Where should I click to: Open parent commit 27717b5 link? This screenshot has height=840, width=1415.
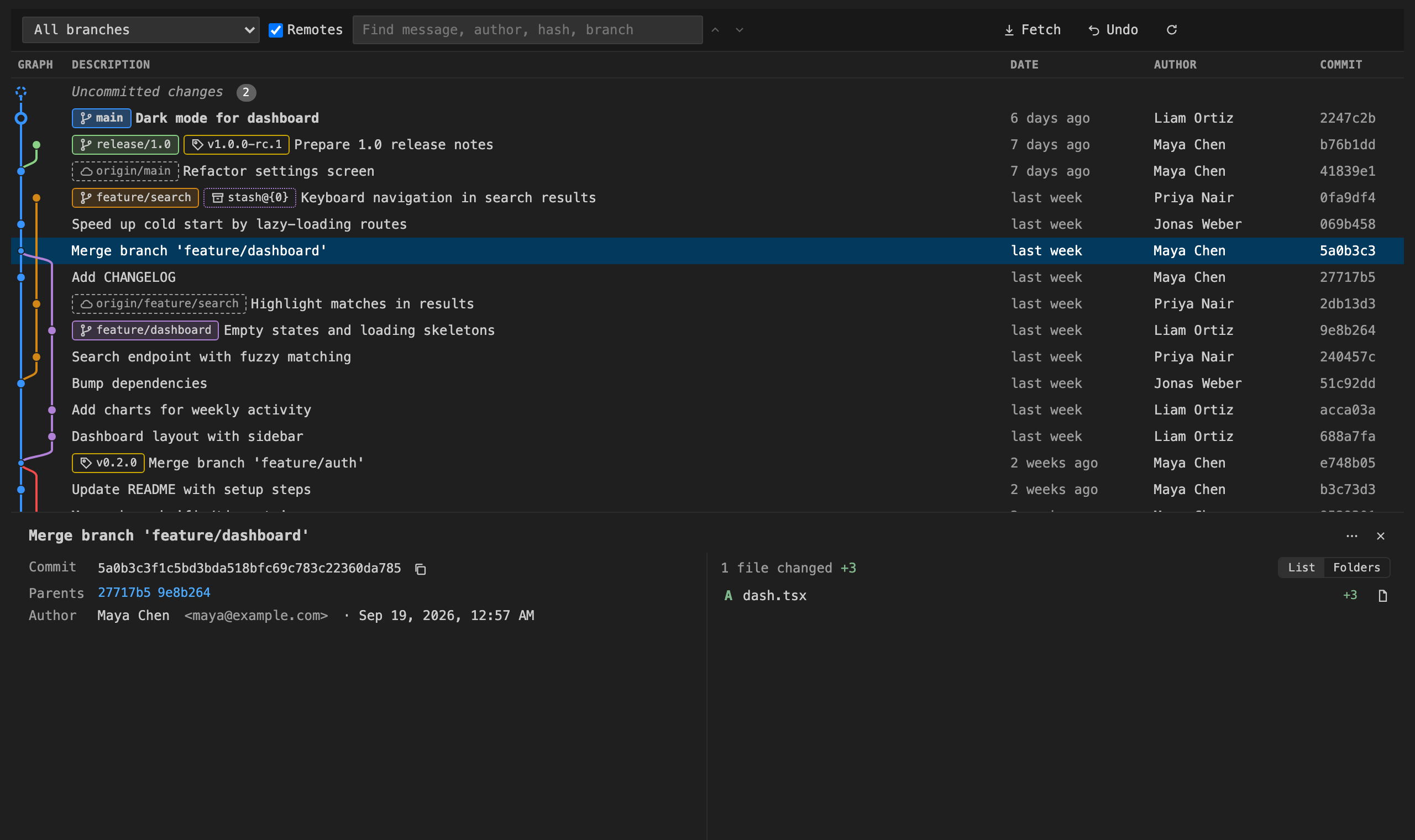pos(124,592)
